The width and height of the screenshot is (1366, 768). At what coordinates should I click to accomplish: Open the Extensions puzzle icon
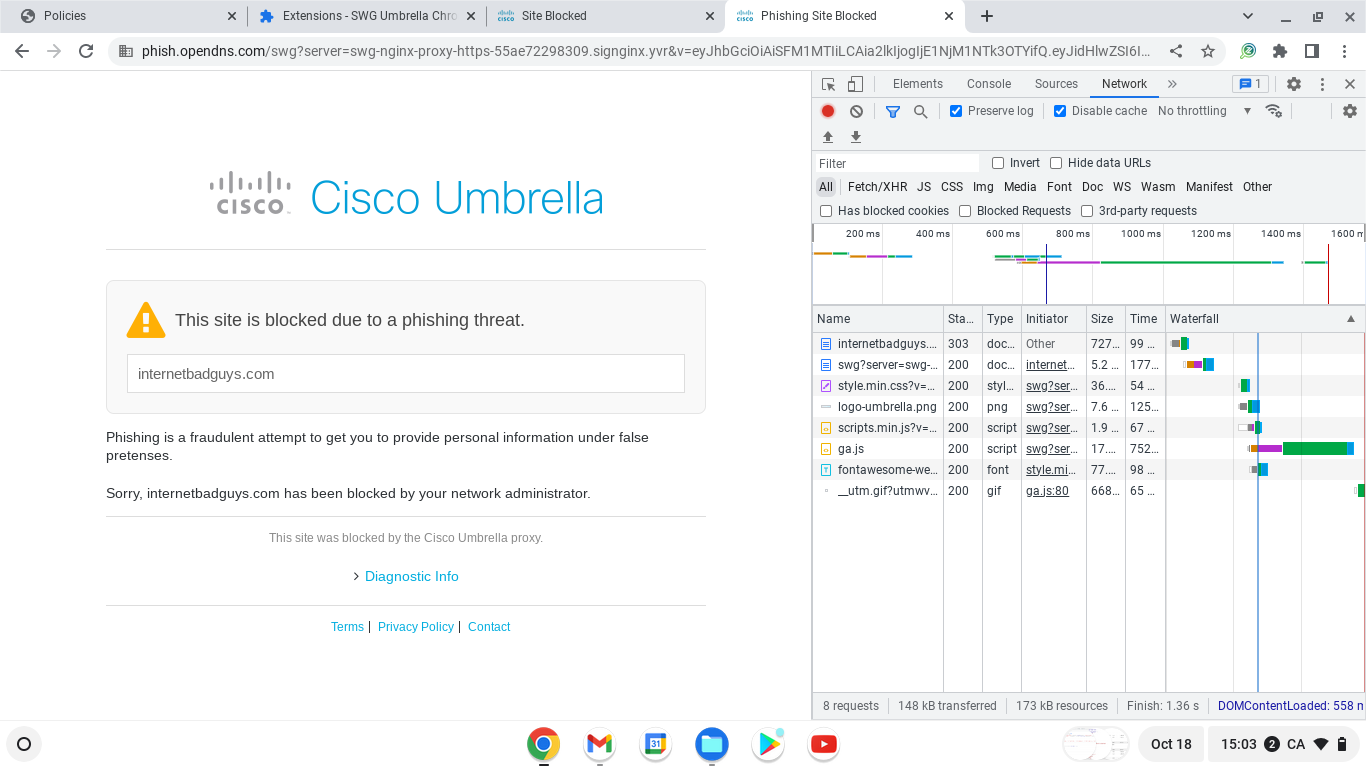tap(1280, 51)
